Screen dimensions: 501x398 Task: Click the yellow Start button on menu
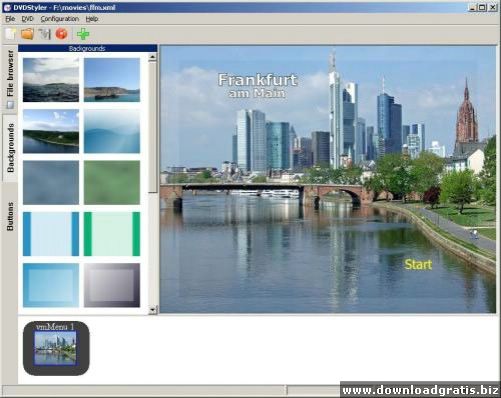click(418, 265)
